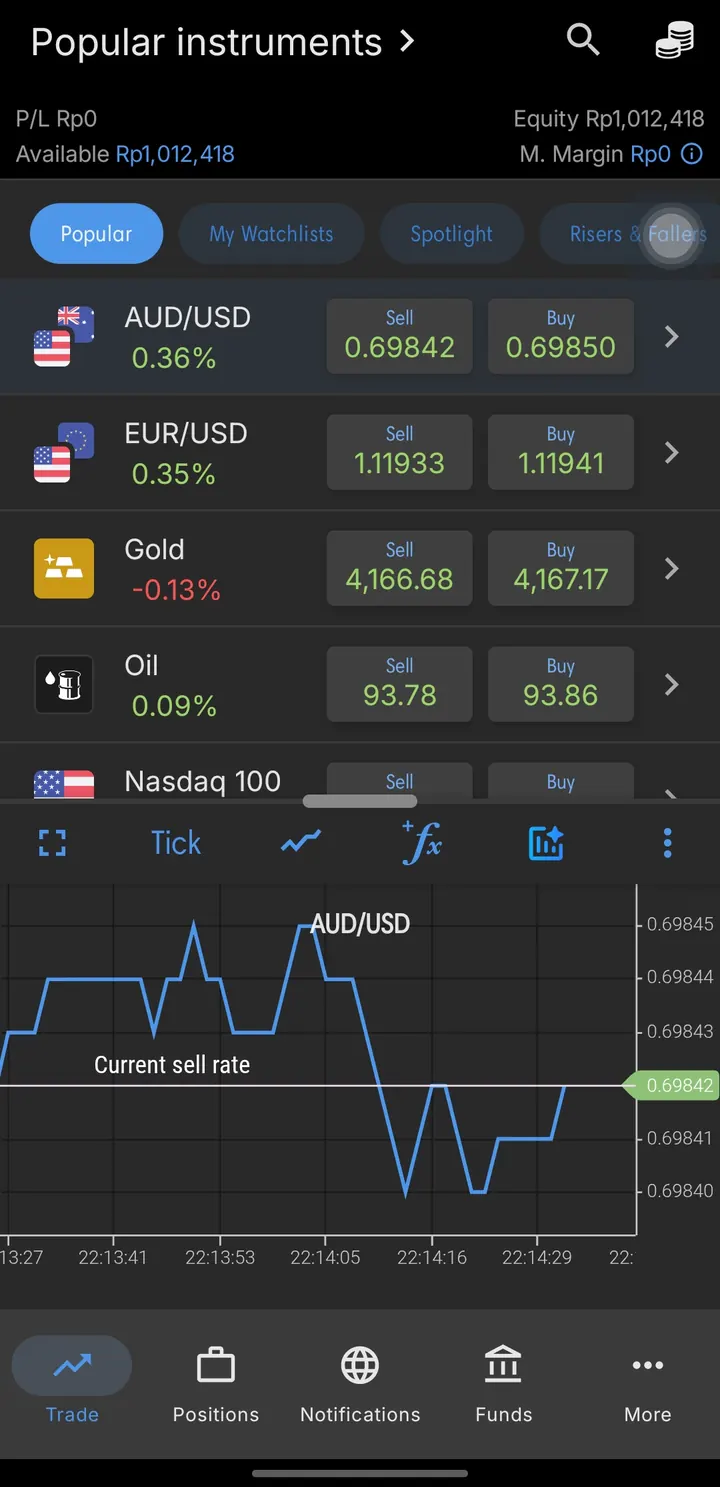Screen dimensions: 720x1487
Task: Tap Gold -0.13% change value
Action: (176, 590)
